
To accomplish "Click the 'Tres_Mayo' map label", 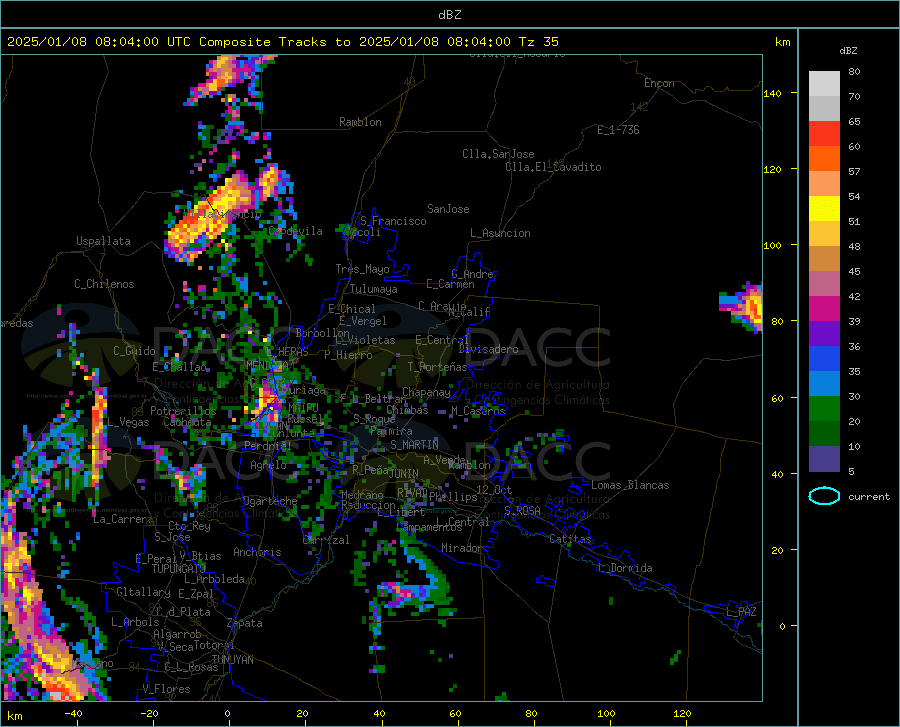I will [362, 269].
